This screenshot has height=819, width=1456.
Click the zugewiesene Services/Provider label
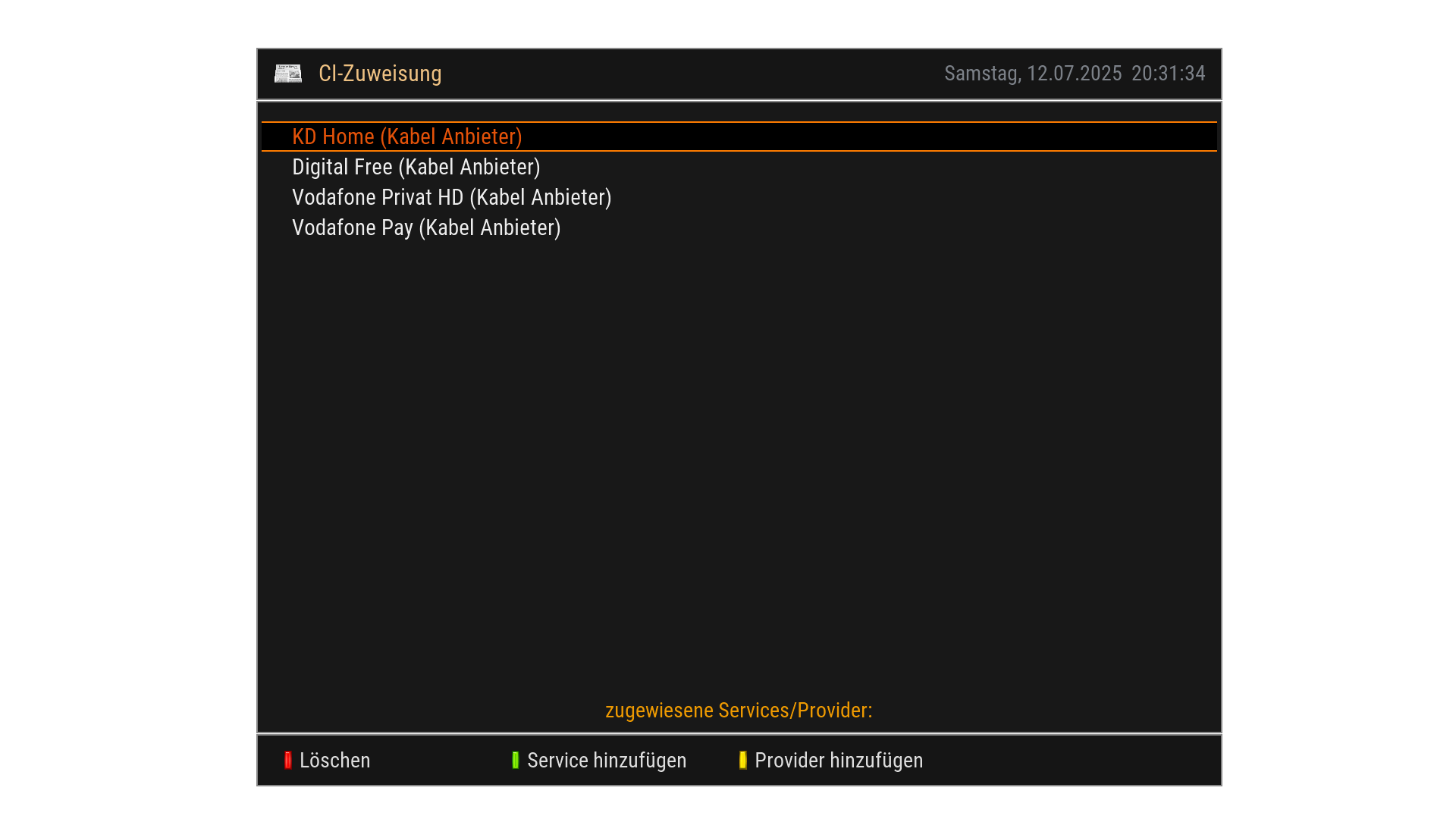tap(739, 711)
